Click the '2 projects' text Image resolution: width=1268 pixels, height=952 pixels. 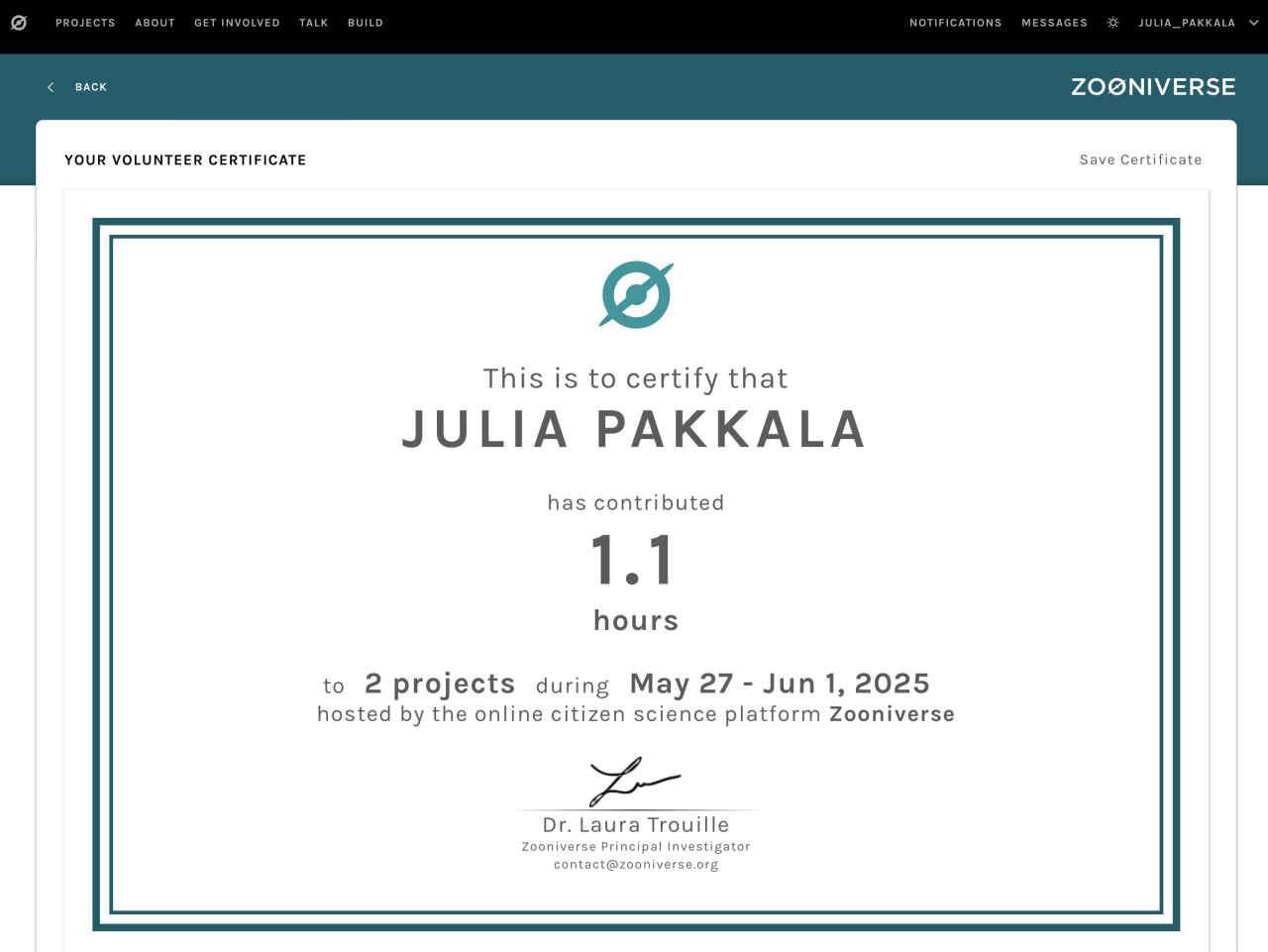tap(440, 684)
